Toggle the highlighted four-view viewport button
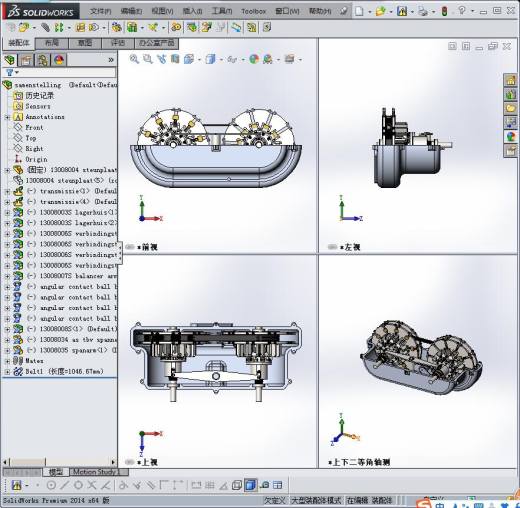The width and height of the screenshot is (520, 508). (251, 485)
